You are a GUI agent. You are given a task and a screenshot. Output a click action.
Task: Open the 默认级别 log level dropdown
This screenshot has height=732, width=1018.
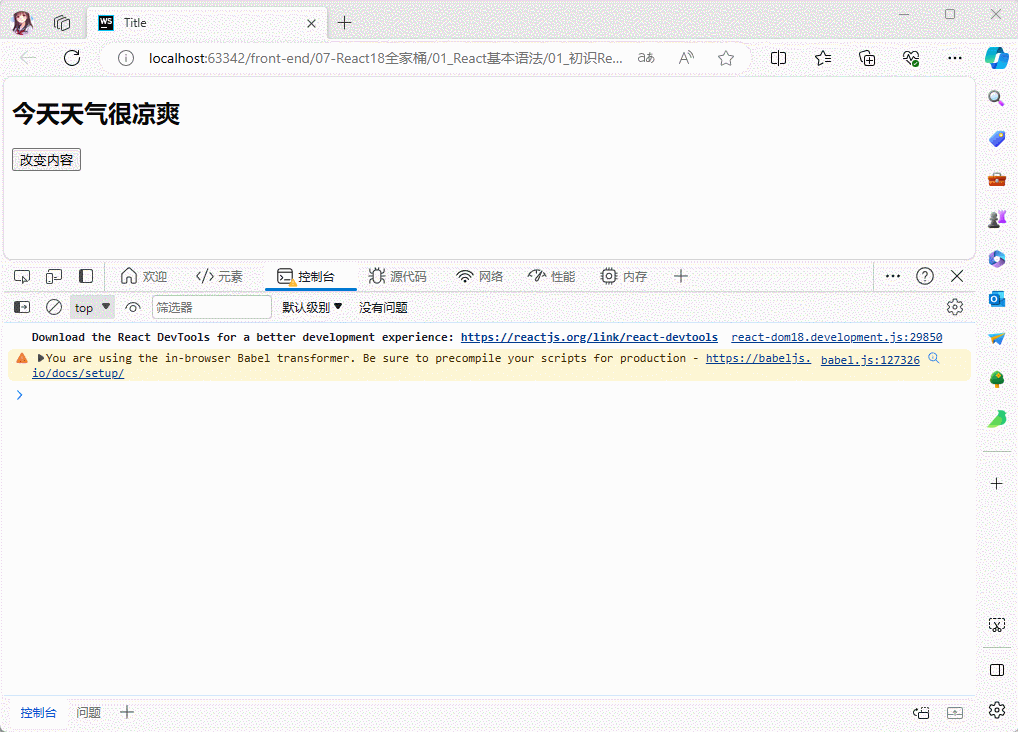[x=312, y=307]
